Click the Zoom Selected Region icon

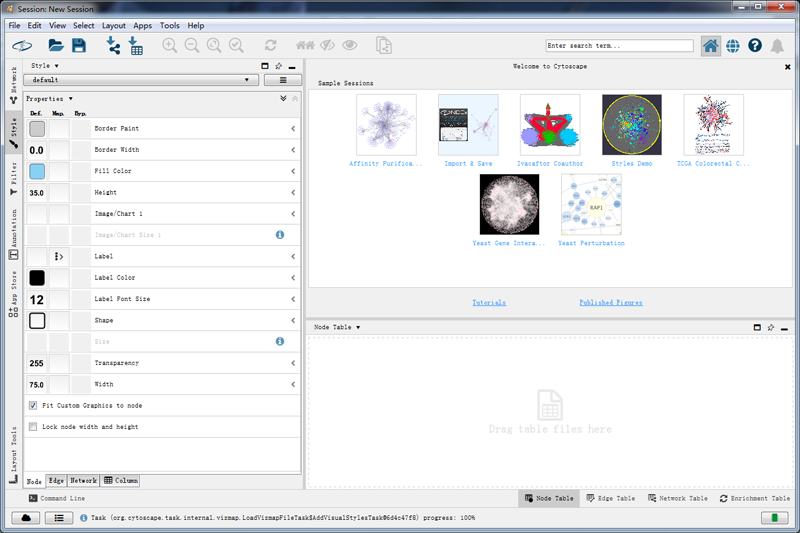click(x=236, y=45)
